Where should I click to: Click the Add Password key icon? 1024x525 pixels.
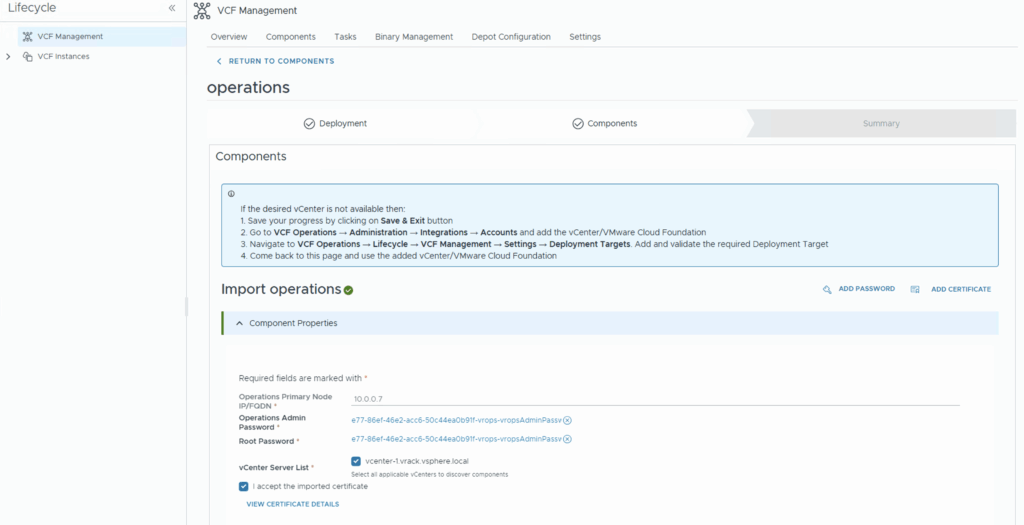point(827,289)
